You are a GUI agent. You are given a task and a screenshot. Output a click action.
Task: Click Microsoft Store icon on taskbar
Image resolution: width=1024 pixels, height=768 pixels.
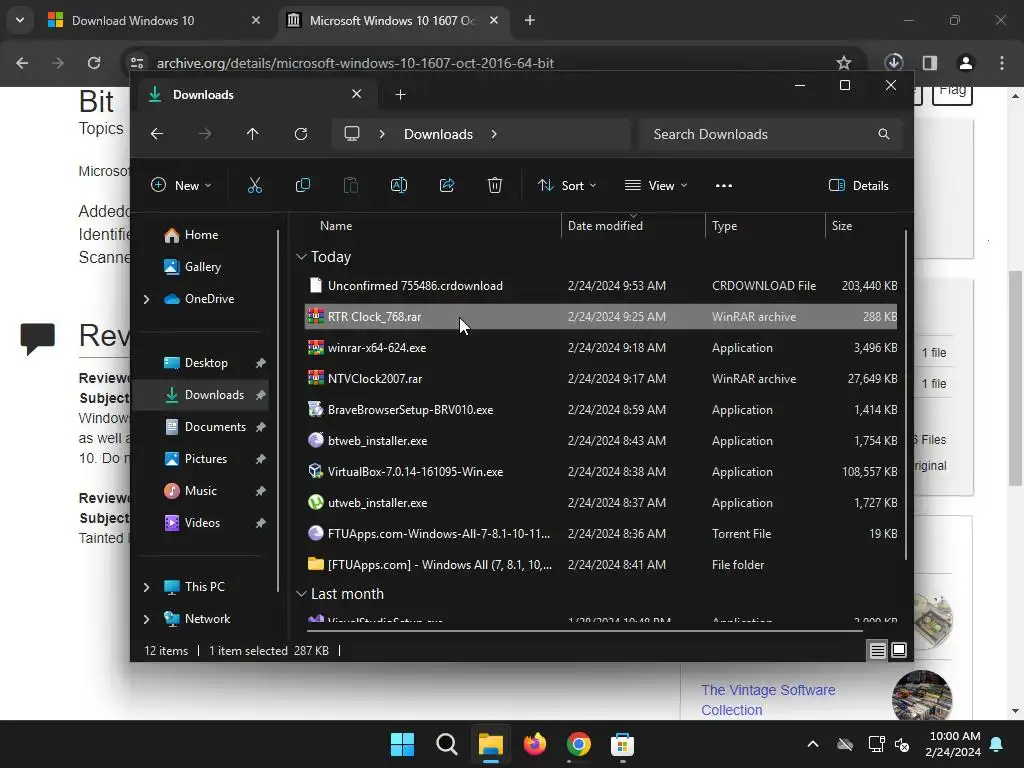(622, 744)
